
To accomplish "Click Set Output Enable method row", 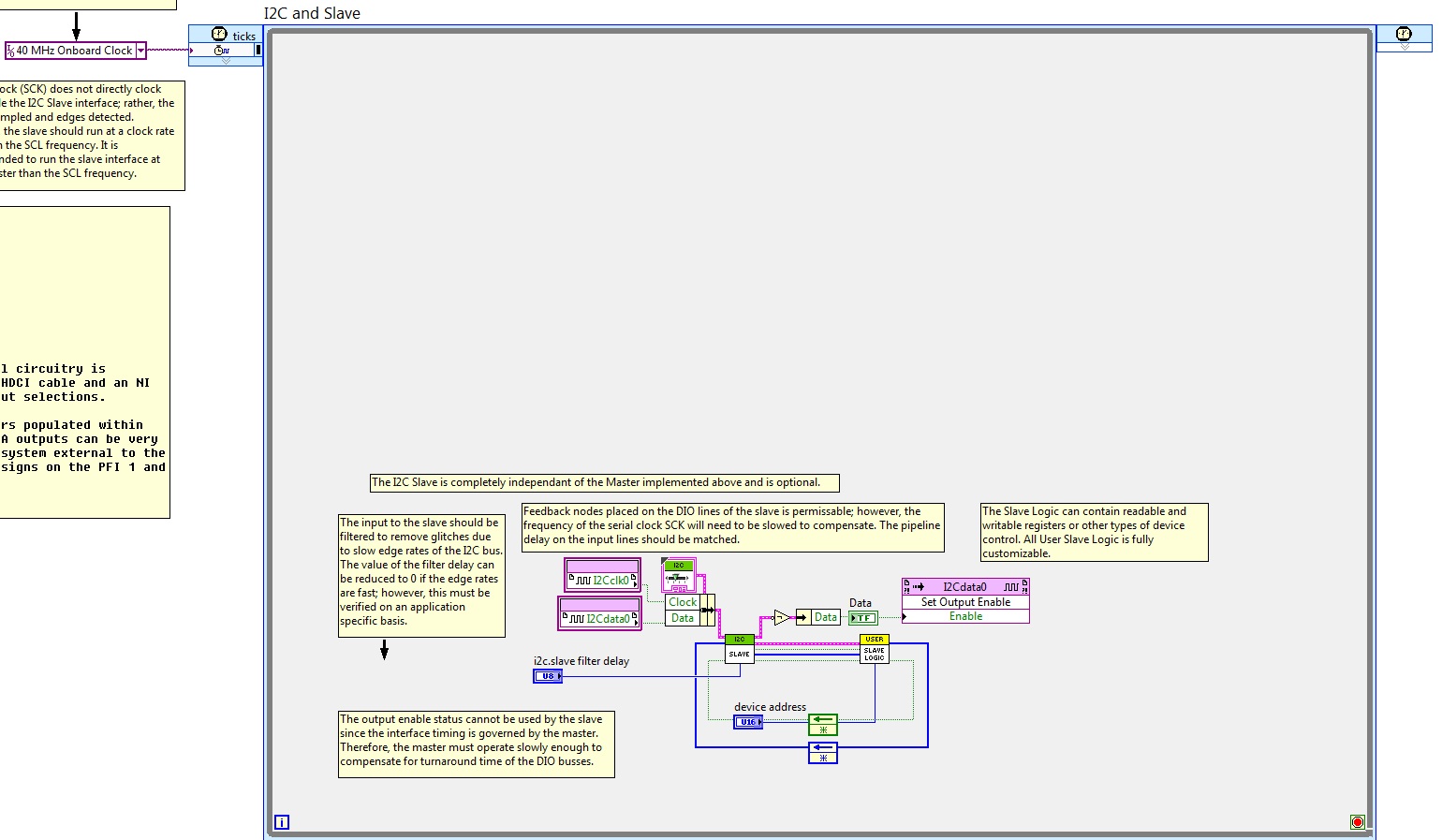I will click(x=965, y=602).
